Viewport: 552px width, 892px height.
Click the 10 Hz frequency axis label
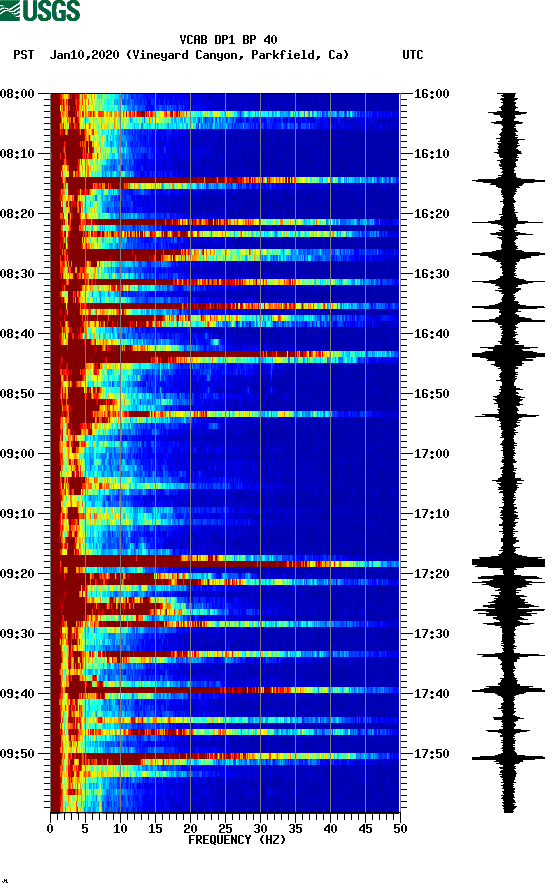pyautogui.click(x=120, y=828)
